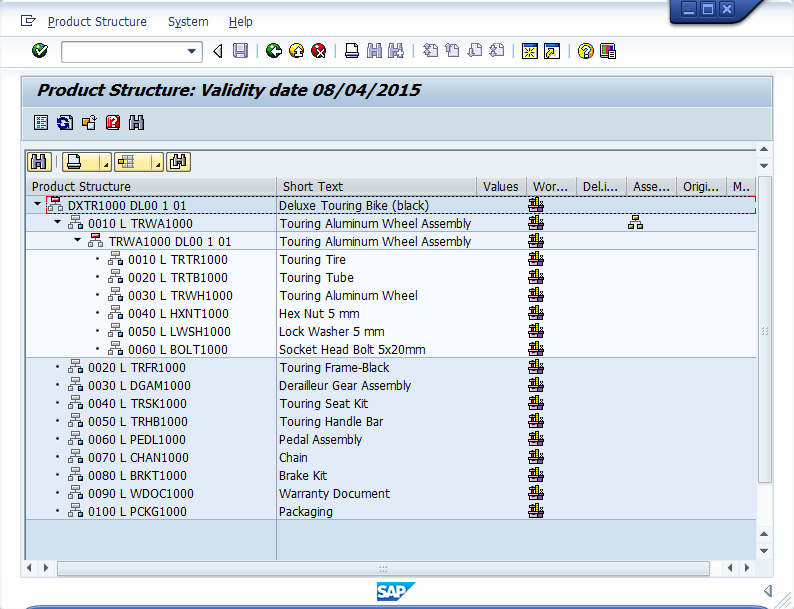The height and width of the screenshot is (609, 794).
Task: Open the tree layout button dropdown
Action: click(x=158, y=164)
